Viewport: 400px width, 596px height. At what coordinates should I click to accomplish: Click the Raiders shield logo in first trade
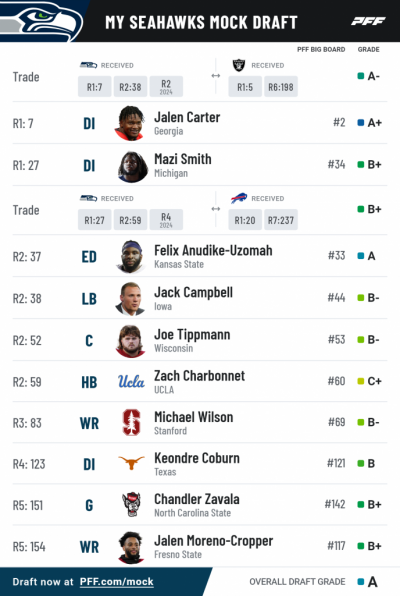click(239, 65)
